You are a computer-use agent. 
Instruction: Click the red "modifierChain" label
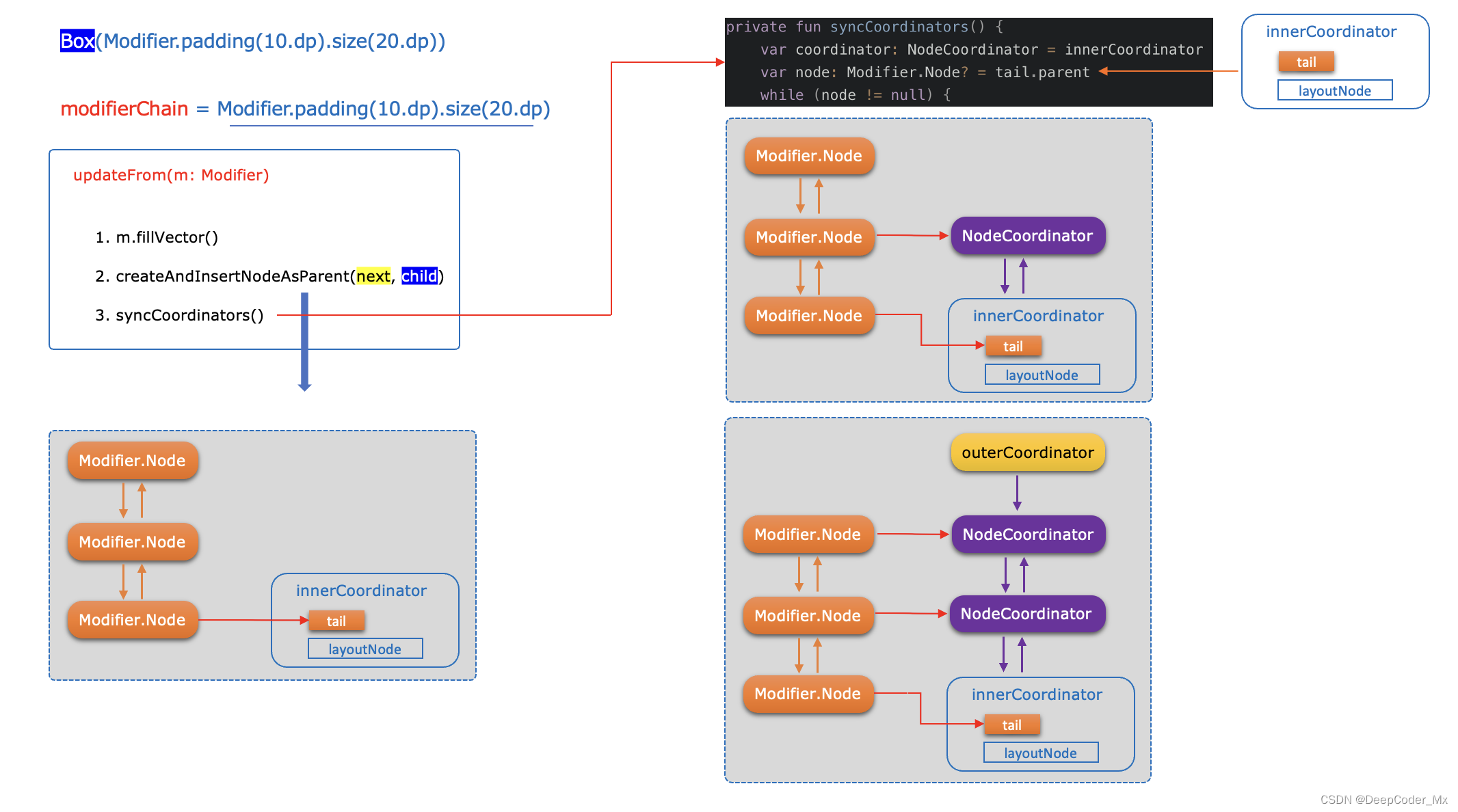coord(124,109)
